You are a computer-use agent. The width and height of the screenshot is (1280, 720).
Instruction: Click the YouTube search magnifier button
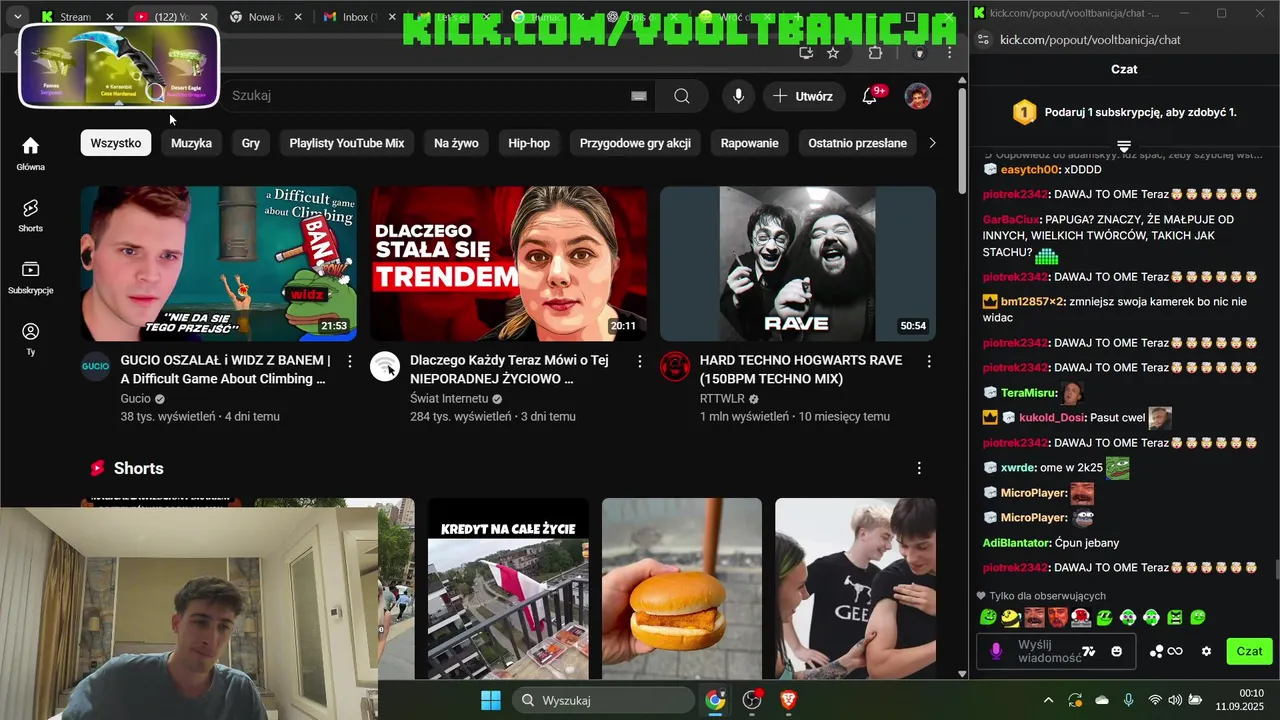[682, 96]
